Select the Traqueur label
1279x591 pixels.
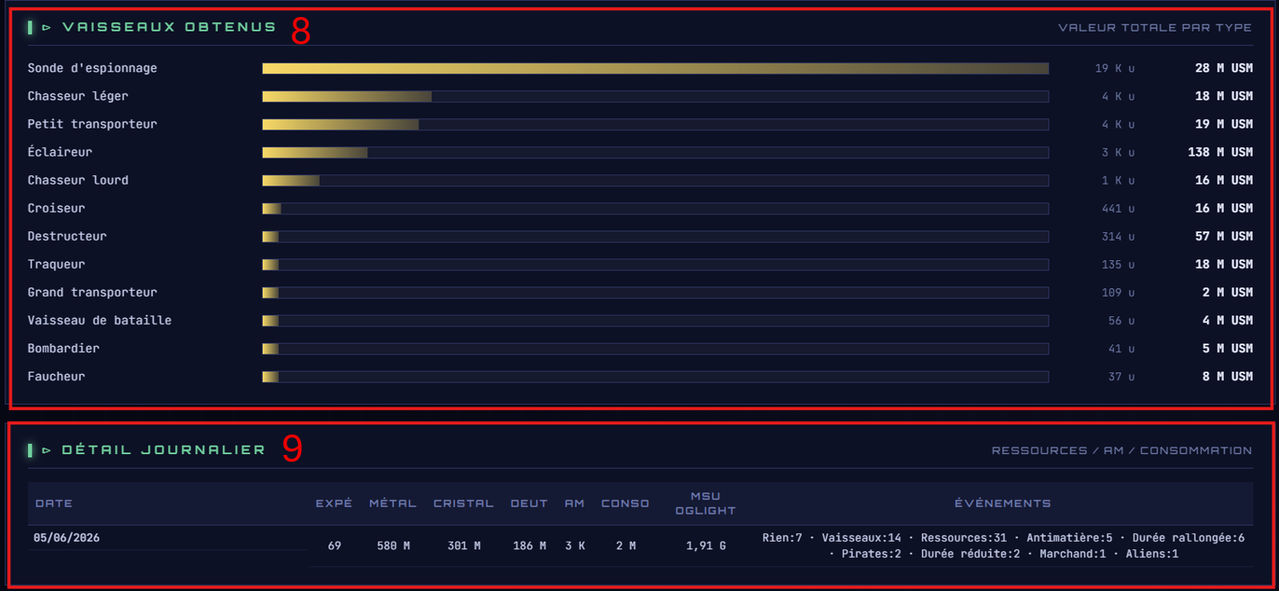click(56, 264)
